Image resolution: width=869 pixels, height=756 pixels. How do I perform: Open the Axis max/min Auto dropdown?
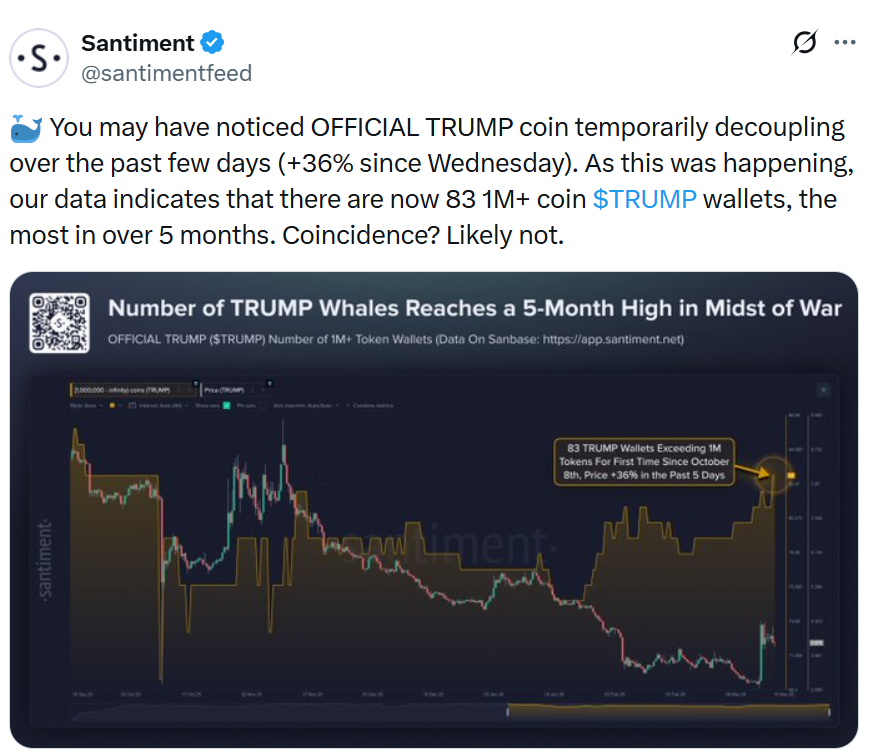tap(305, 407)
